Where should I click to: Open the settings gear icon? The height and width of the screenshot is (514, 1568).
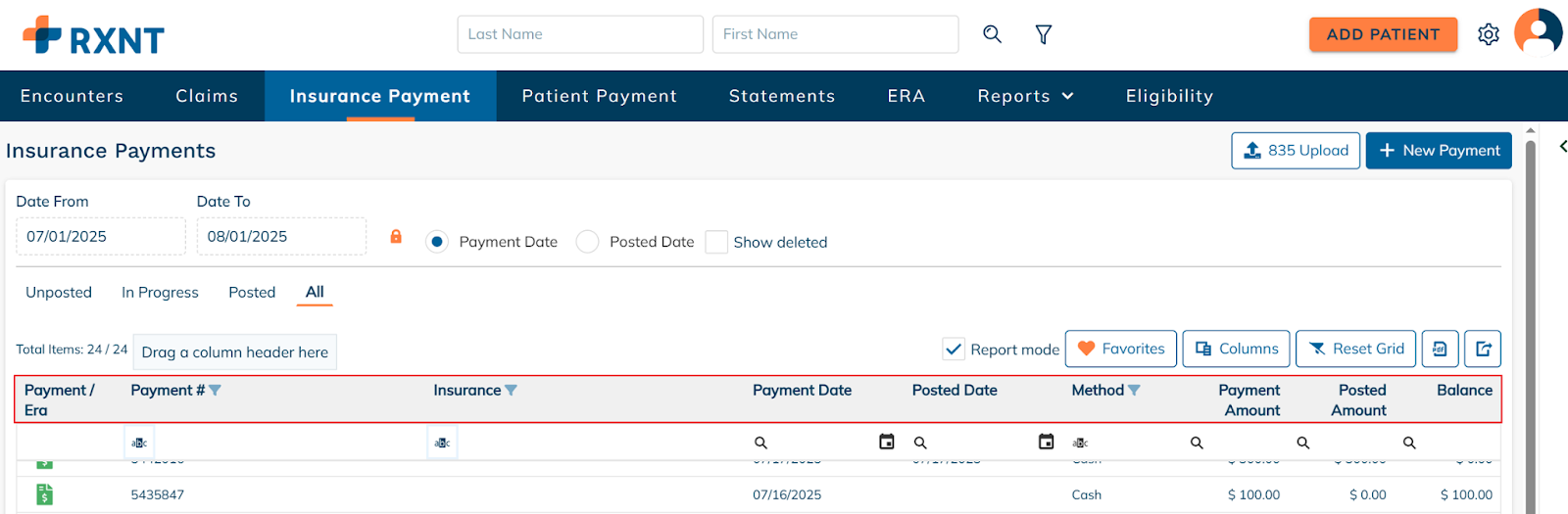[x=1488, y=34]
